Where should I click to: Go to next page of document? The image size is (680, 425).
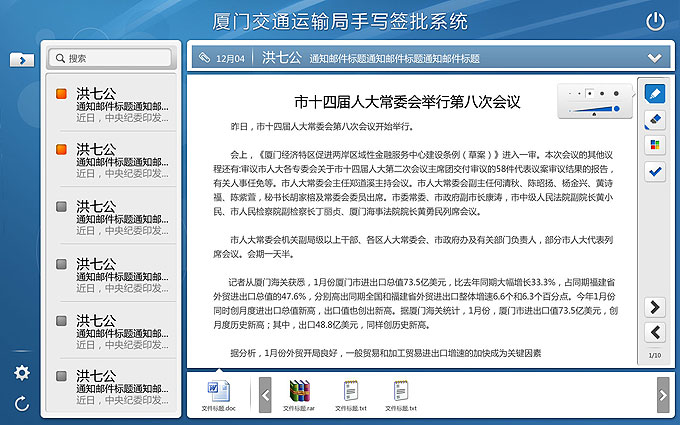655,307
